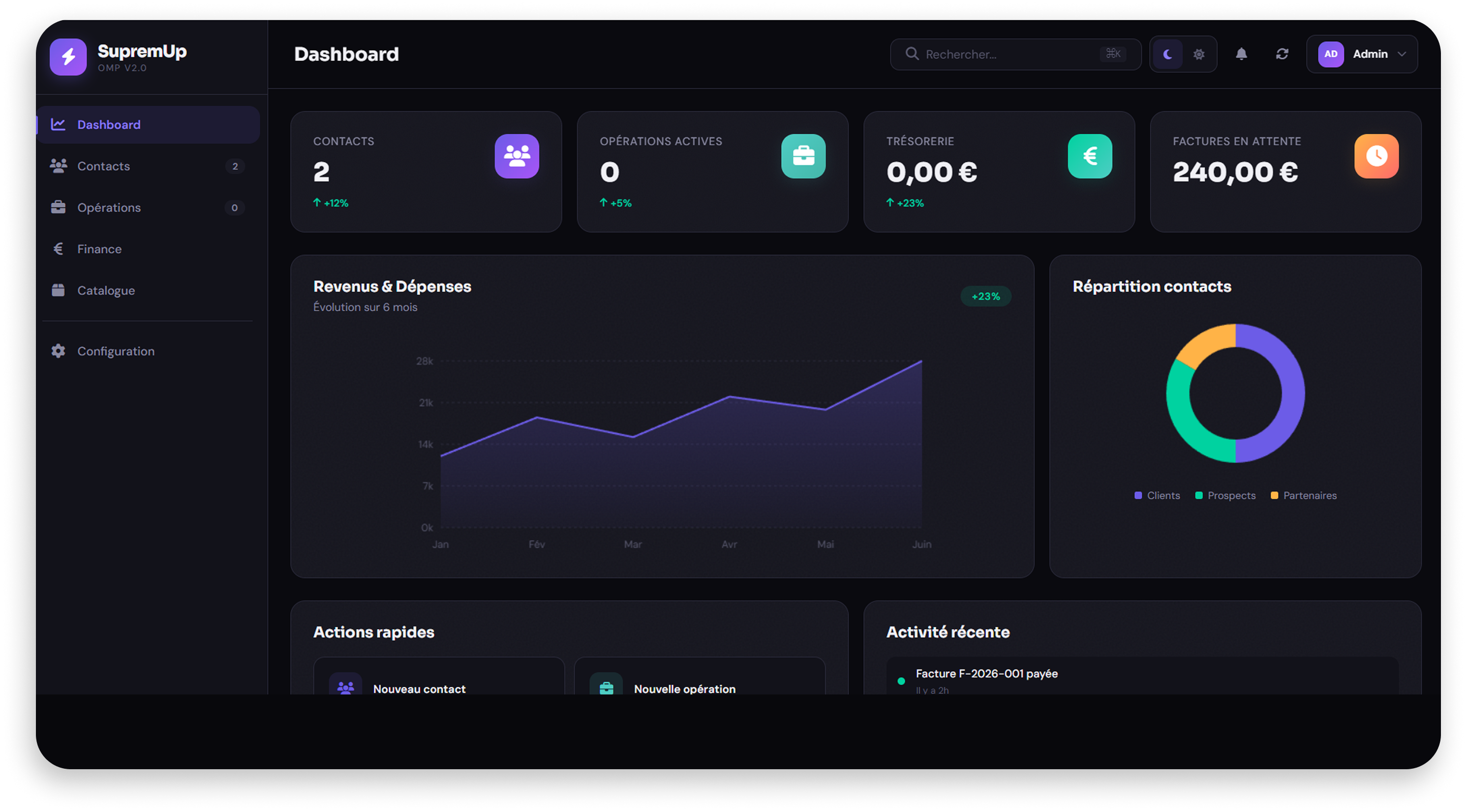Switch to the Dashboard menu entry
The width and height of the screenshot is (1467, 812).
(x=109, y=124)
